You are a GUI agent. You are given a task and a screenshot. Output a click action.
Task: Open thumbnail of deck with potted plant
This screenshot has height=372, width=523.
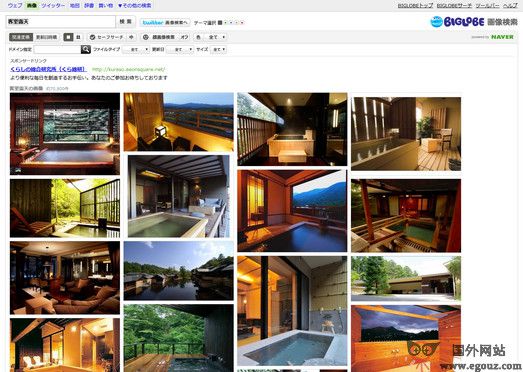point(406,134)
